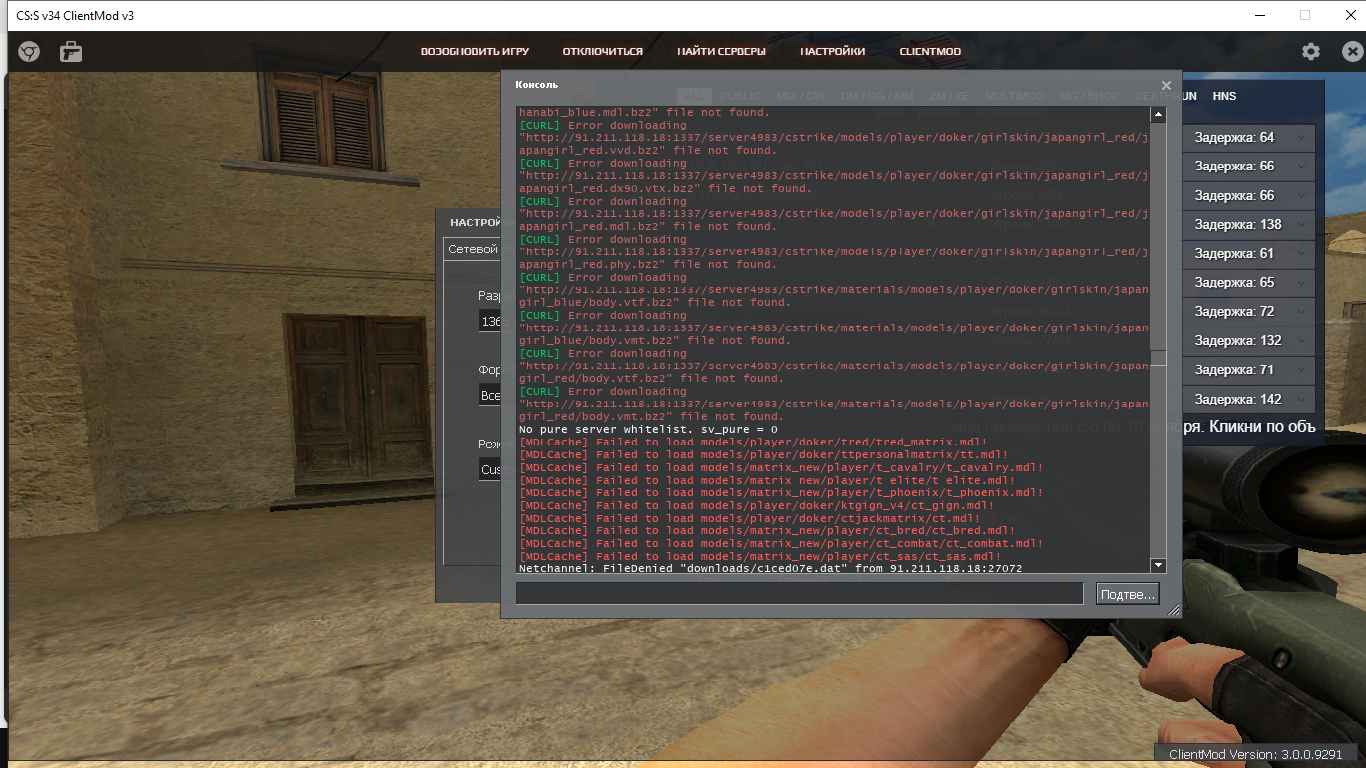The width and height of the screenshot is (1366, 768).
Task: Click the Netchannel FileDenied console line
Action: [770, 568]
